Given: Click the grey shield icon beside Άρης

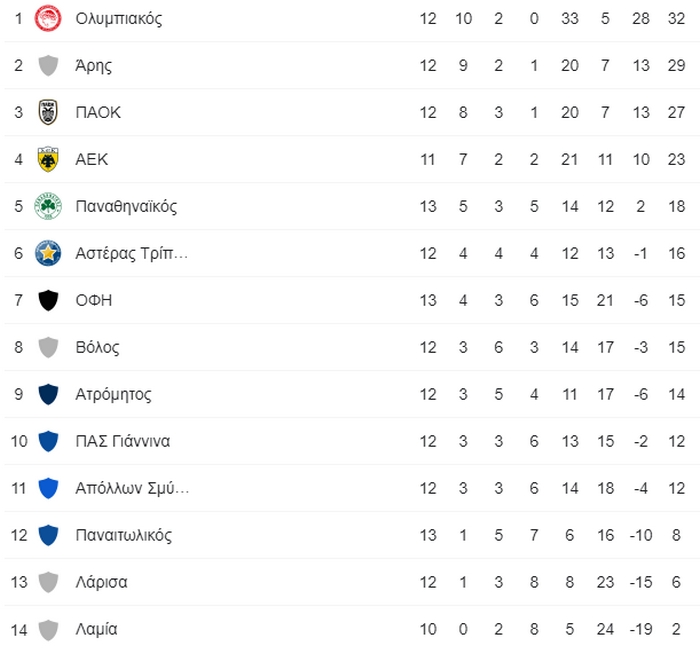Looking at the screenshot, I should (x=48, y=66).
